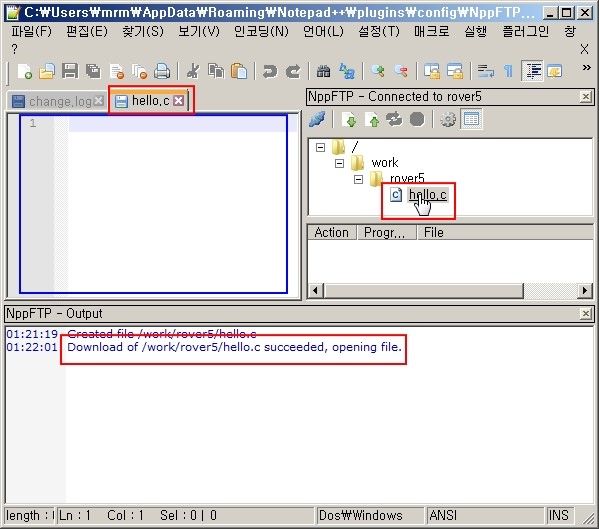Image resolution: width=599 pixels, height=529 pixels.
Task: Open a file using the folder toolbar icon
Action: [x=47, y=71]
